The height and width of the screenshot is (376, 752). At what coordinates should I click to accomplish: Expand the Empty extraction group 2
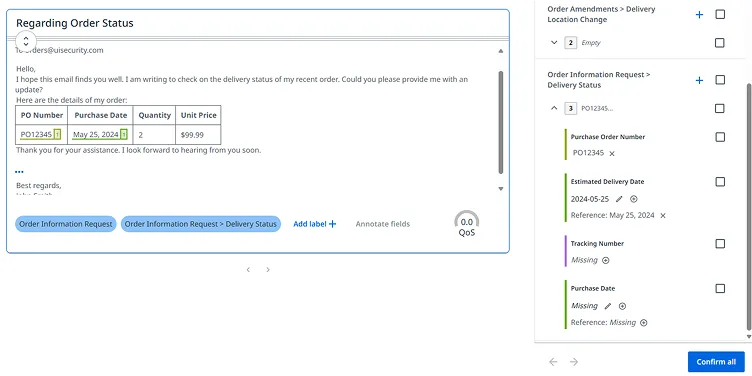tap(554, 43)
